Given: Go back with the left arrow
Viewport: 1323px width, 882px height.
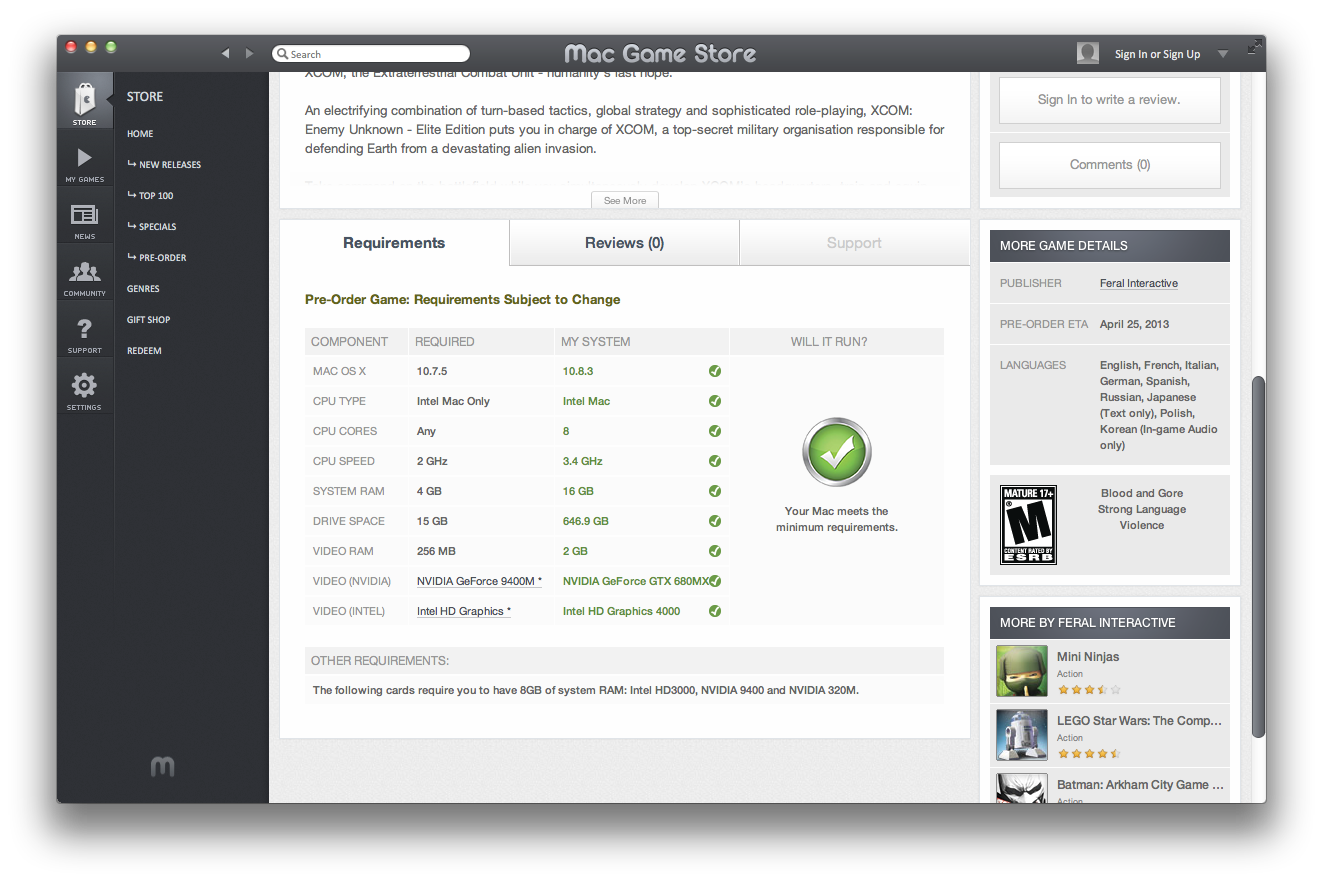Looking at the screenshot, I should click(226, 54).
